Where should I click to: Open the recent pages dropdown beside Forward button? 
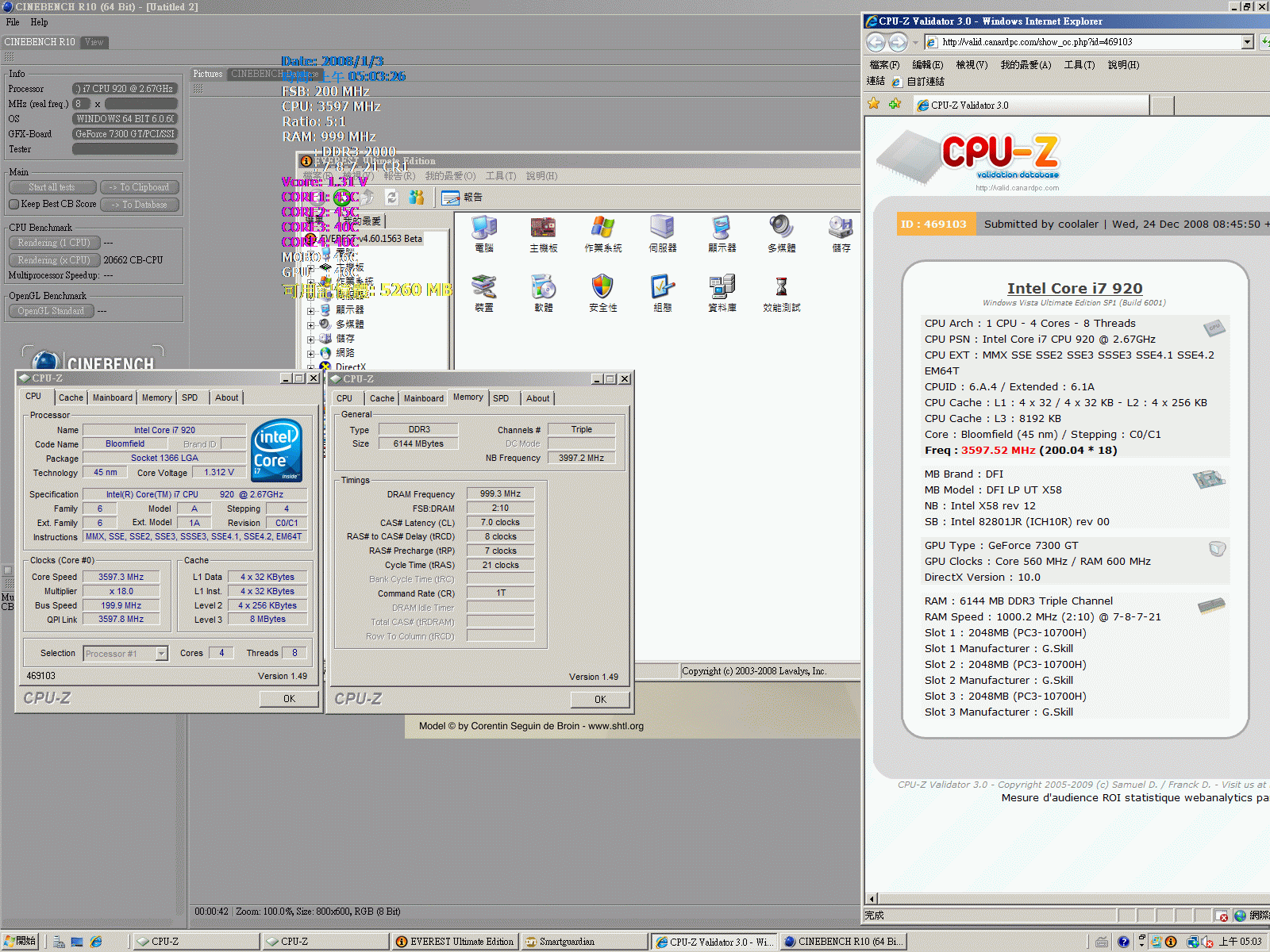(915, 42)
